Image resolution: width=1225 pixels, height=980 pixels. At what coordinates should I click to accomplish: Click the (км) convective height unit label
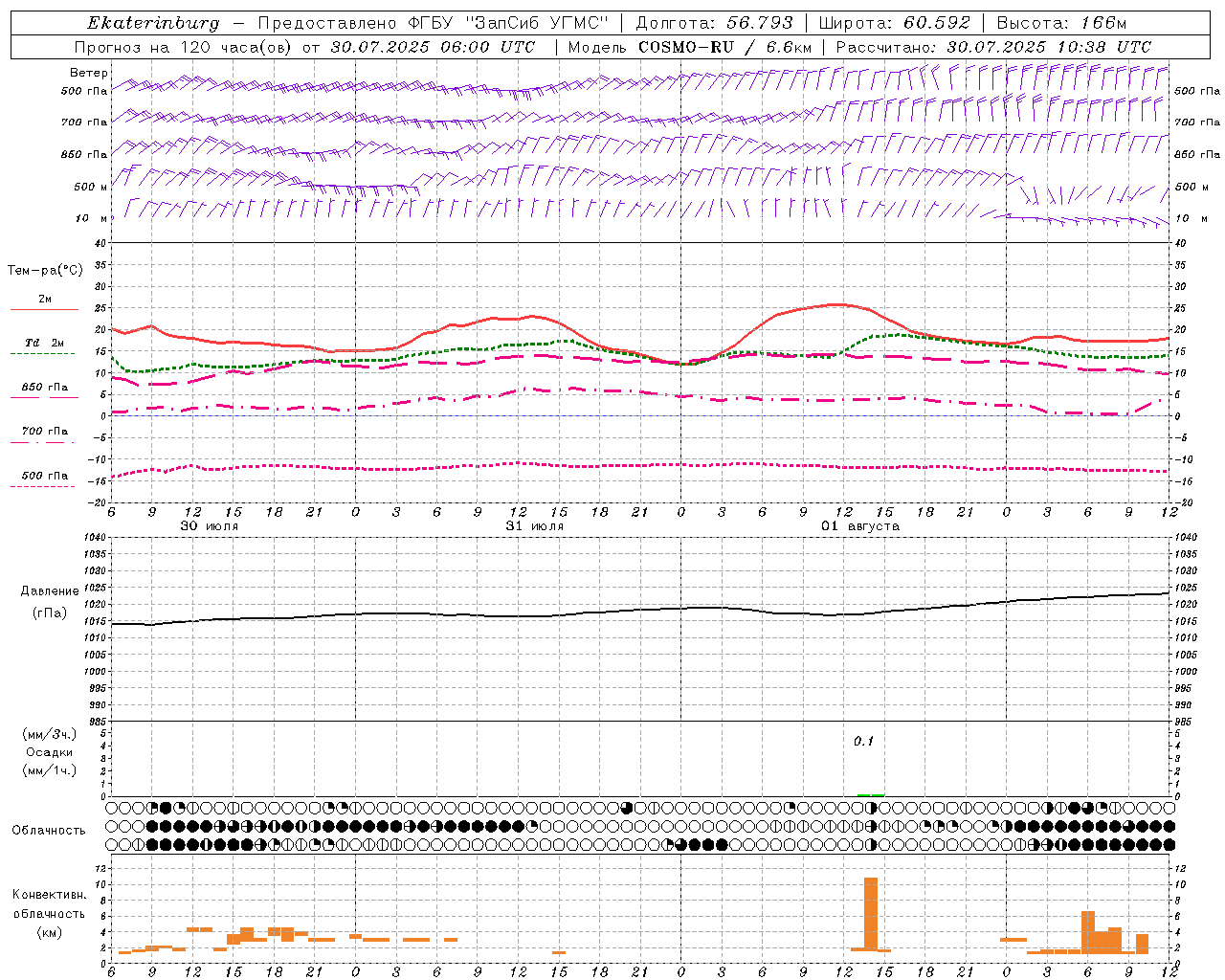pyautogui.click(x=50, y=932)
